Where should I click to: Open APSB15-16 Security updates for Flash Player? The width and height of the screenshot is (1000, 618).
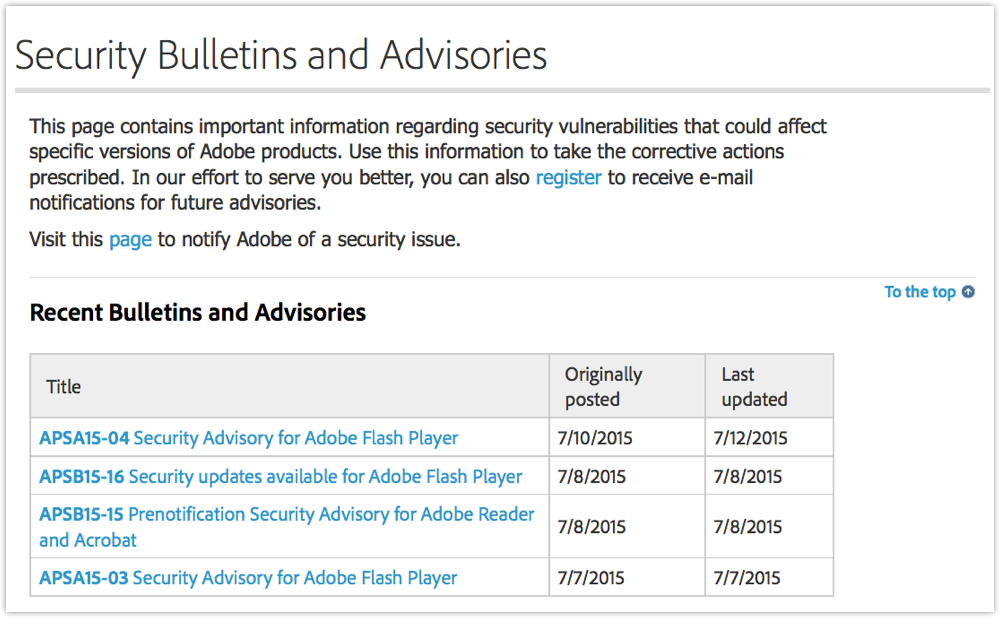tap(281, 476)
